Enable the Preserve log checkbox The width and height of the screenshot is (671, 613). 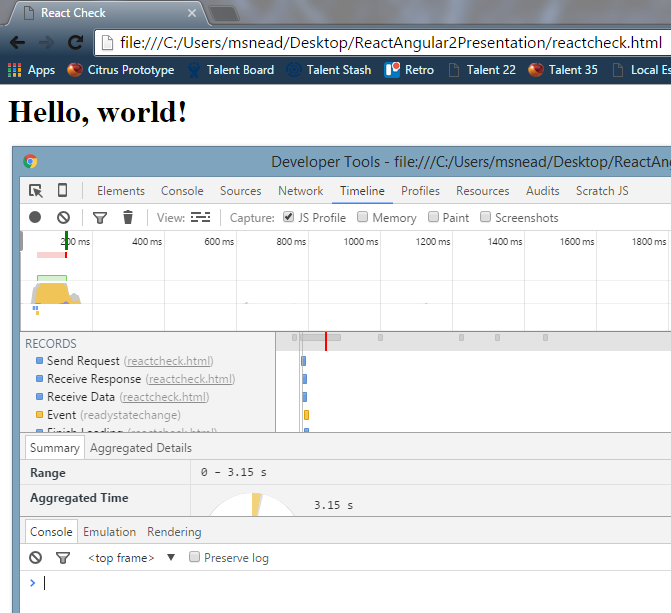(194, 556)
